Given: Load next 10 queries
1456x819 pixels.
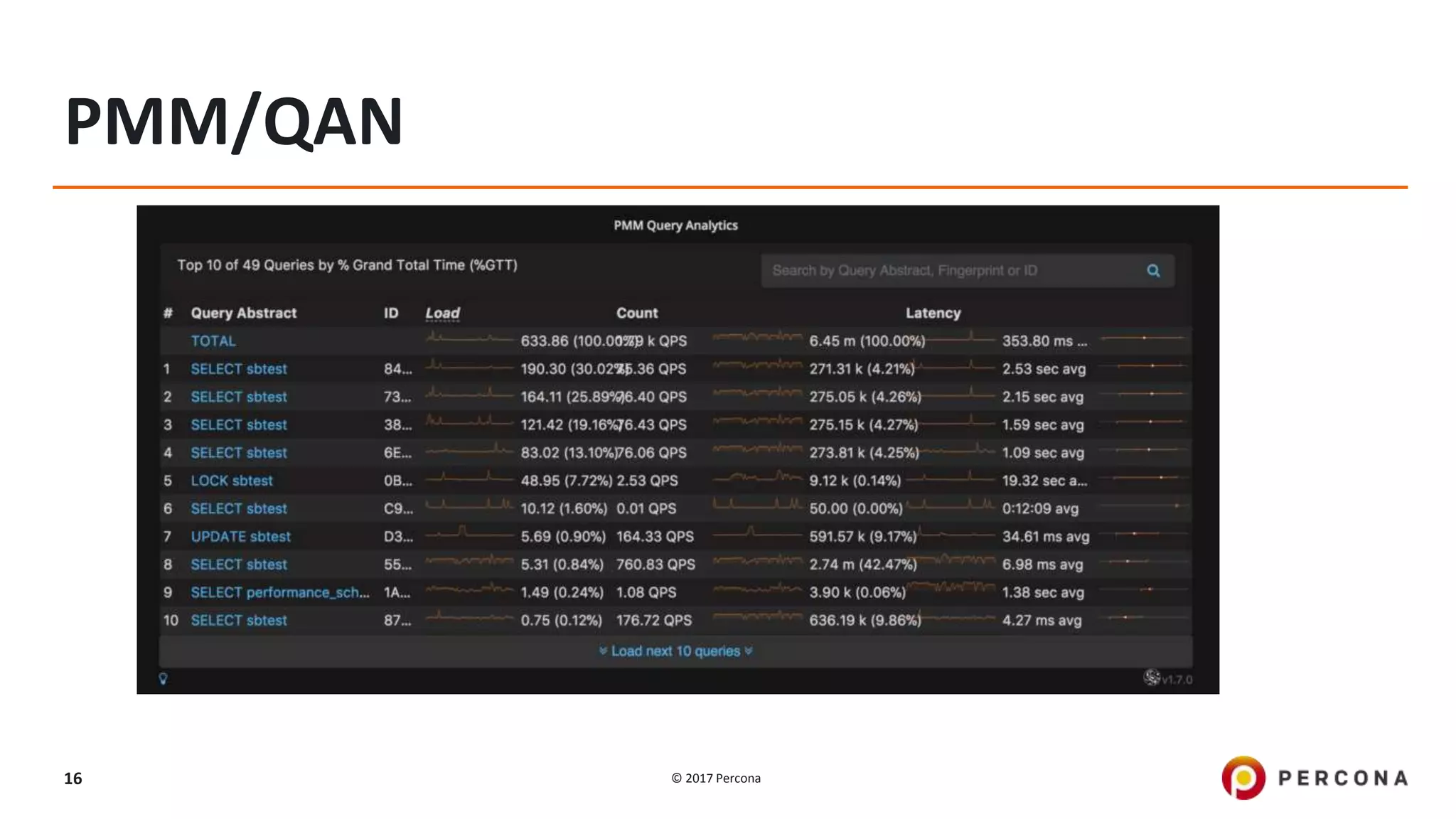Looking at the screenshot, I should (675, 651).
